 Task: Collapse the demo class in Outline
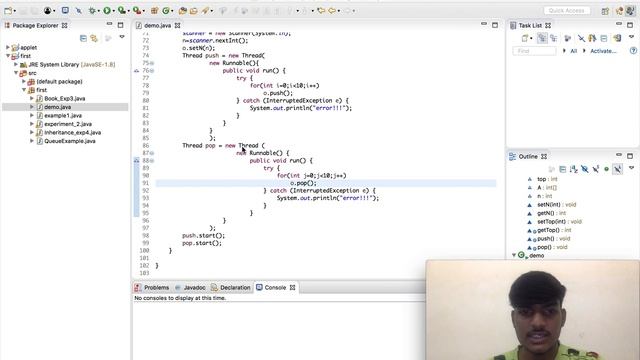pyautogui.click(x=514, y=255)
